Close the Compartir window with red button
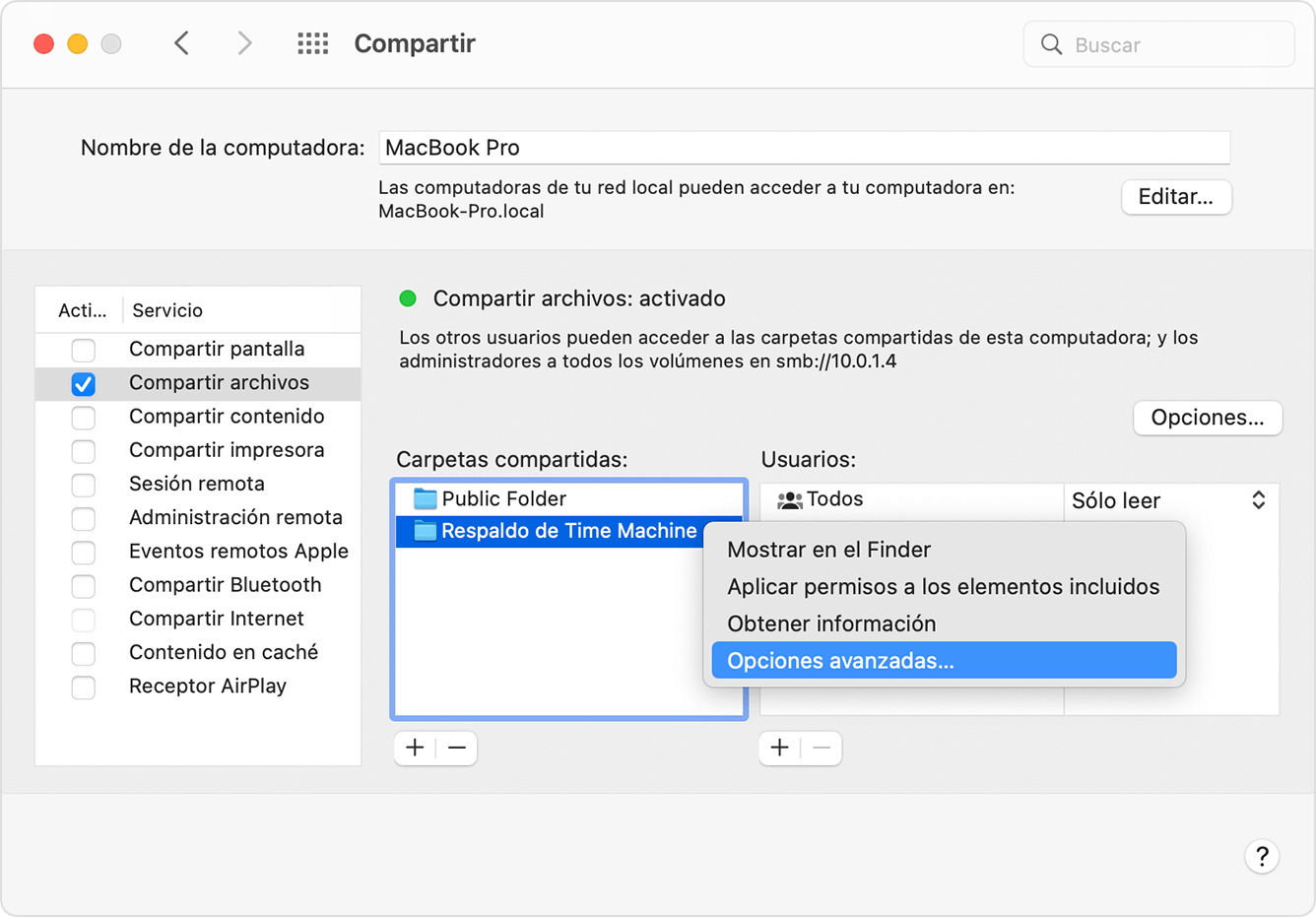 click(x=43, y=43)
